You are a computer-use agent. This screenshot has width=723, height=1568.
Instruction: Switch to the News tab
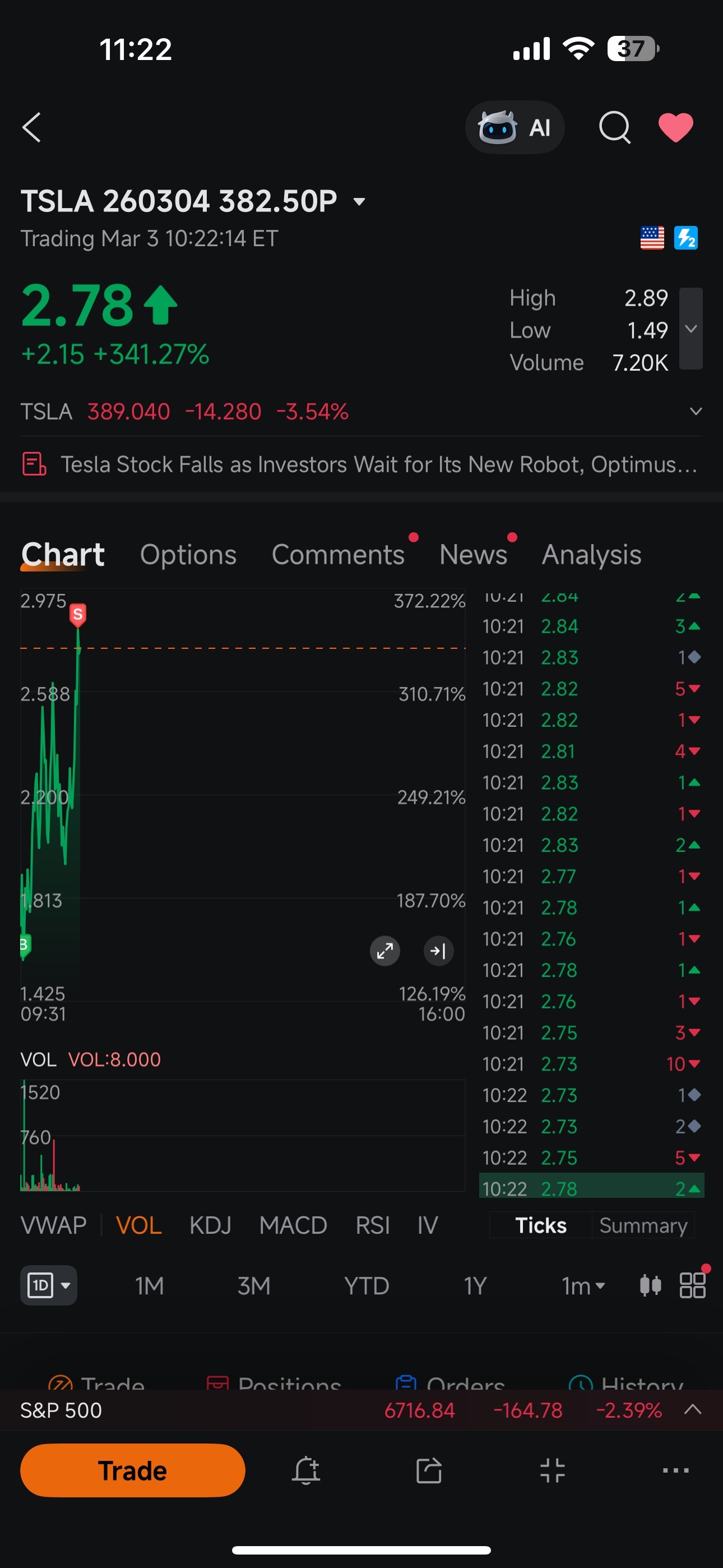[474, 555]
